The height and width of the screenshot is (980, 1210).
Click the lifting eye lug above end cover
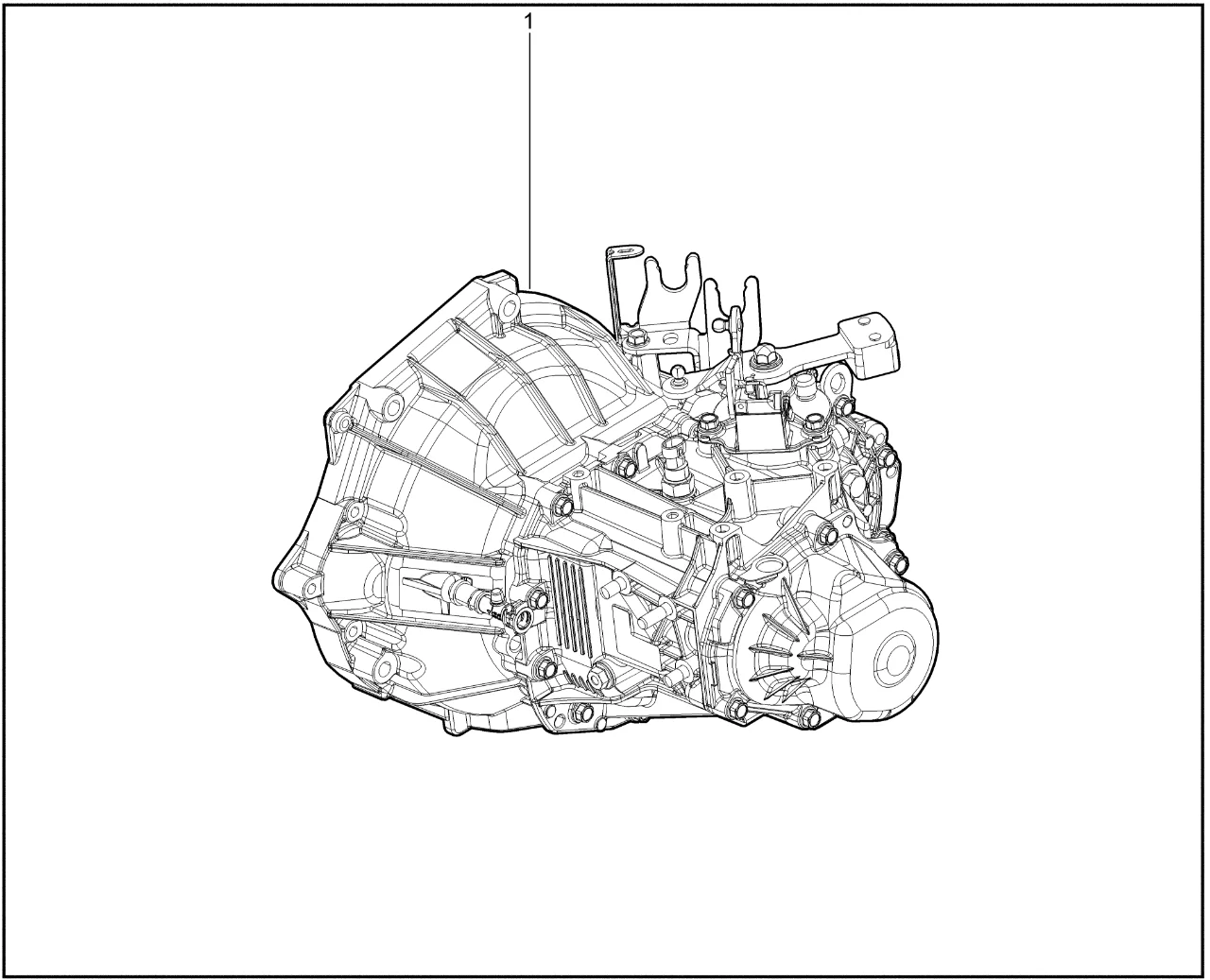click(769, 569)
